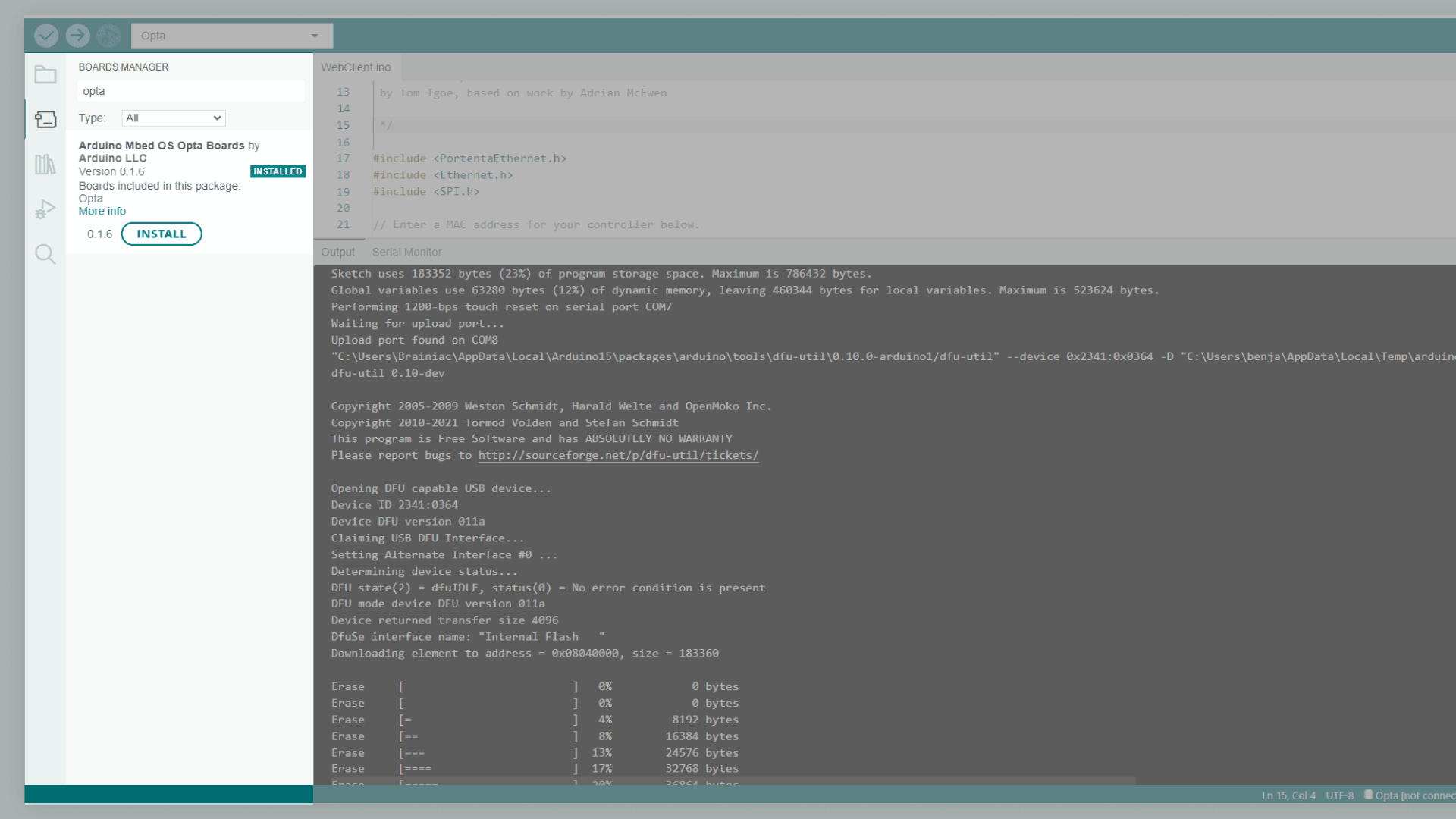Screen dimensions: 1456x819
Task: Click the Upload arrow icon
Action: tap(77, 36)
